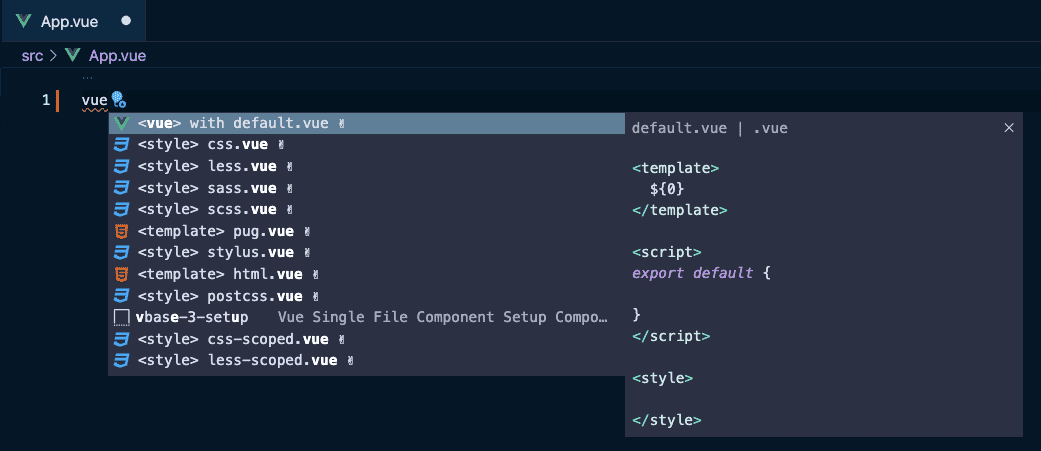Click 'export default {' in the preview

tap(701, 273)
